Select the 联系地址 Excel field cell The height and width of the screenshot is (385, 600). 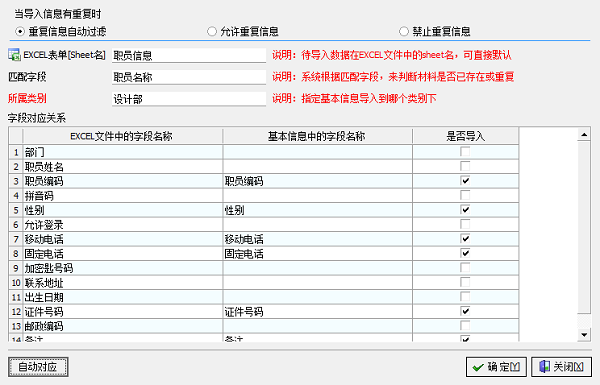coord(122,283)
